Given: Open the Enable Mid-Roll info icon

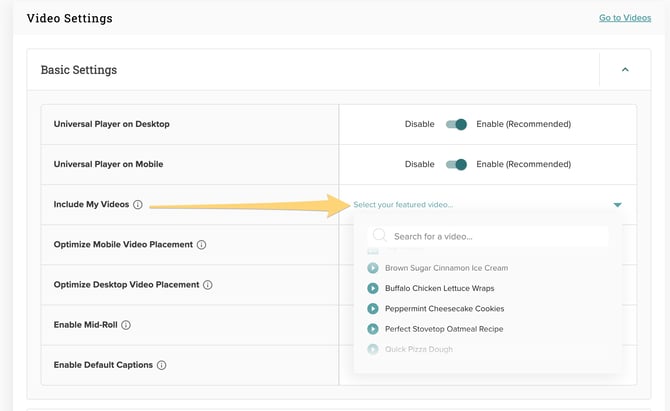Looking at the screenshot, I should click(126, 325).
